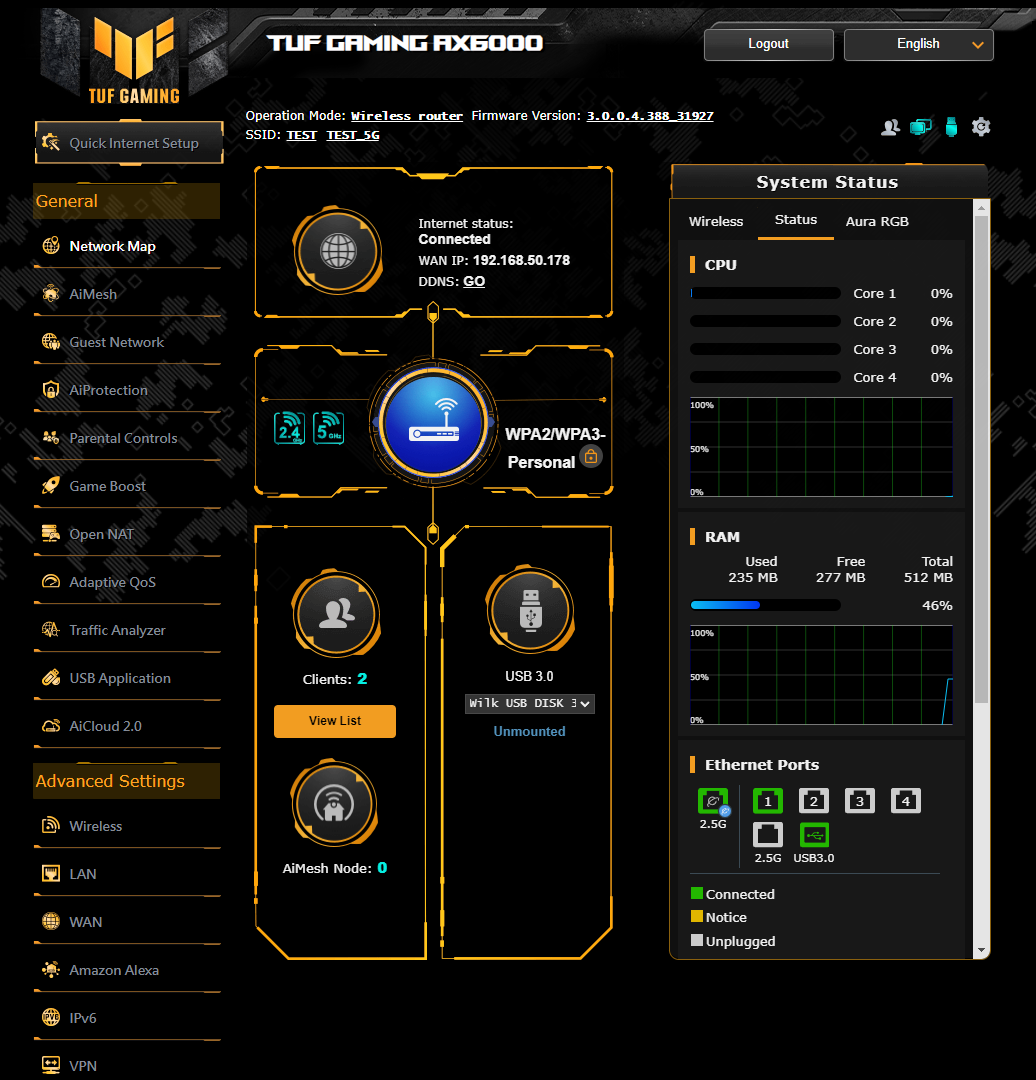Open Parental Controls
The image size is (1036, 1080).
[127, 438]
